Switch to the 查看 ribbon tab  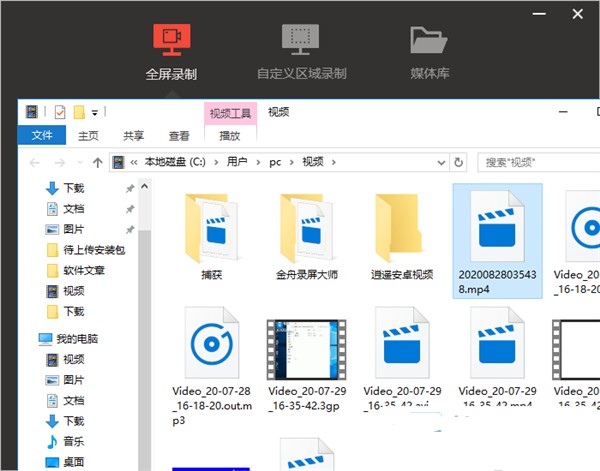click(179, 136)
